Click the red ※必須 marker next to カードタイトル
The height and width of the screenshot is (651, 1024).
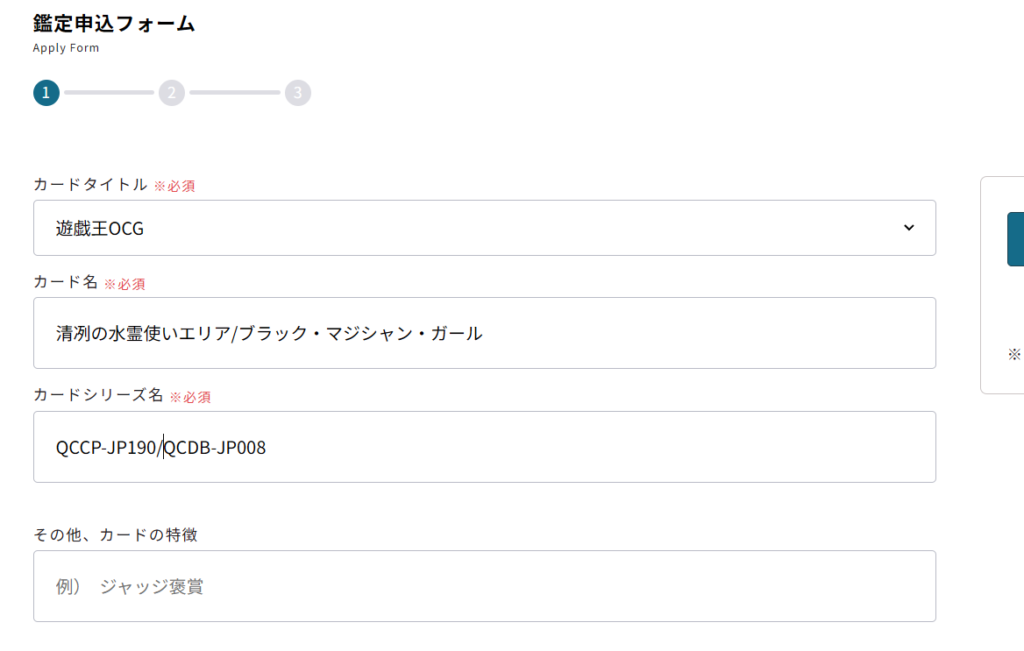tap(176, 185)
